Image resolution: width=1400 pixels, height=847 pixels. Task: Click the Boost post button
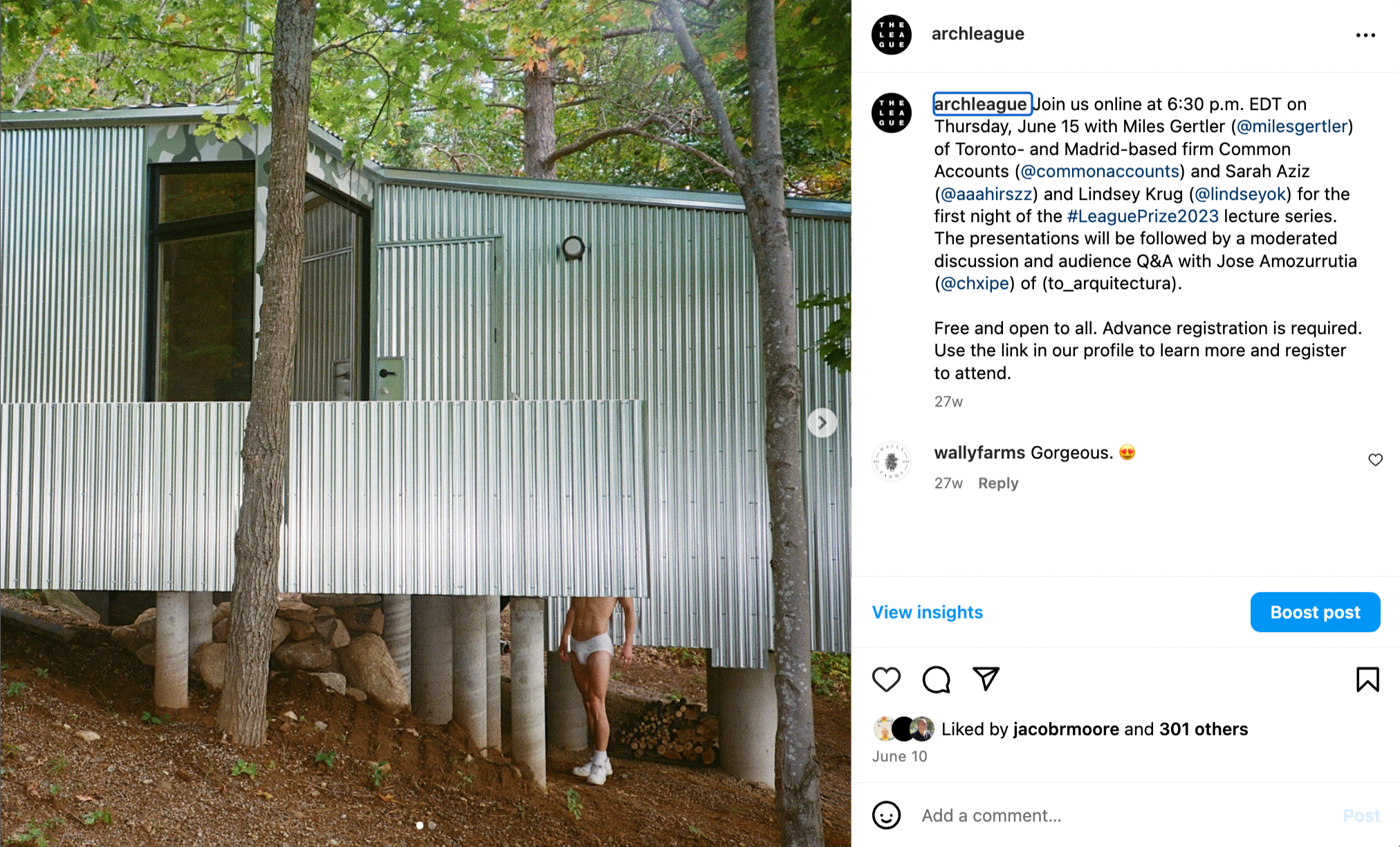[1315, 612]
